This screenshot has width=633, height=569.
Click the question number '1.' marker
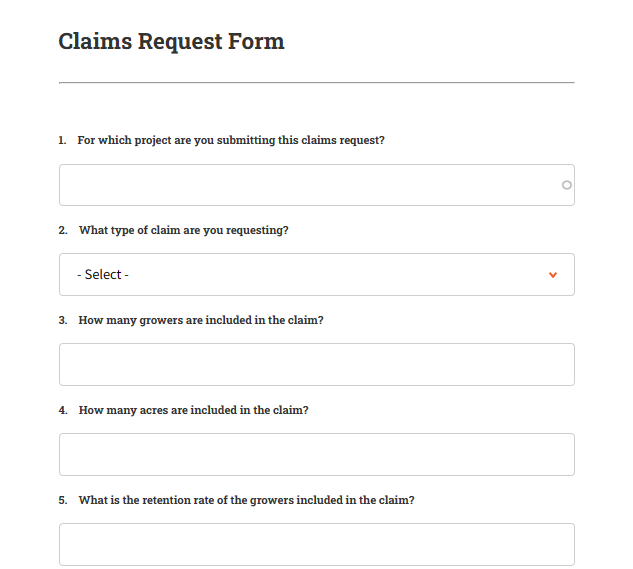[62, 140]
